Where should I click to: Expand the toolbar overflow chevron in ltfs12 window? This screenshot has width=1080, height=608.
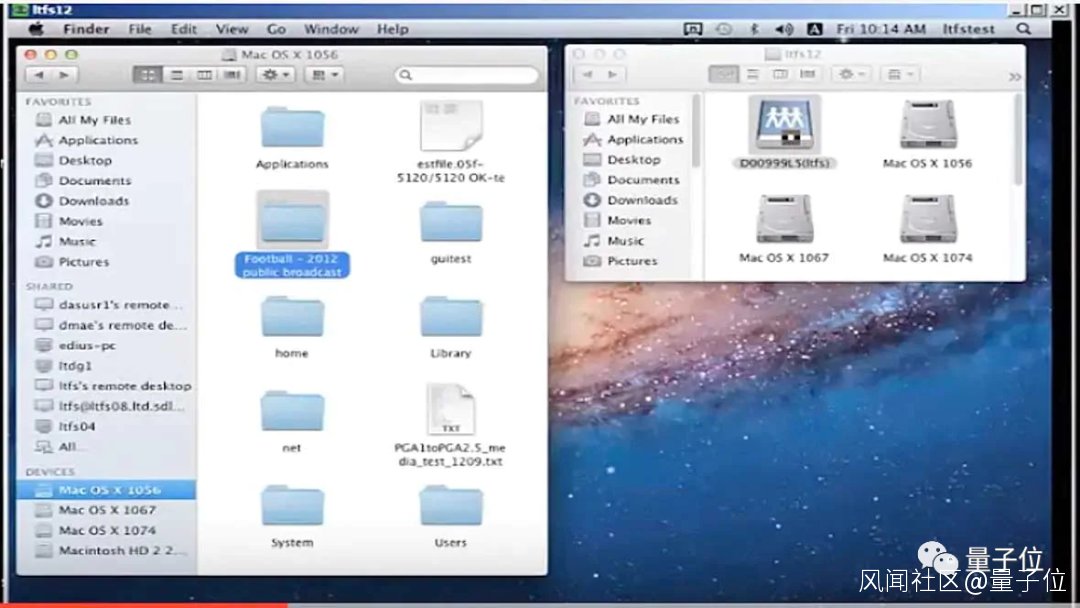[1014, 76]
